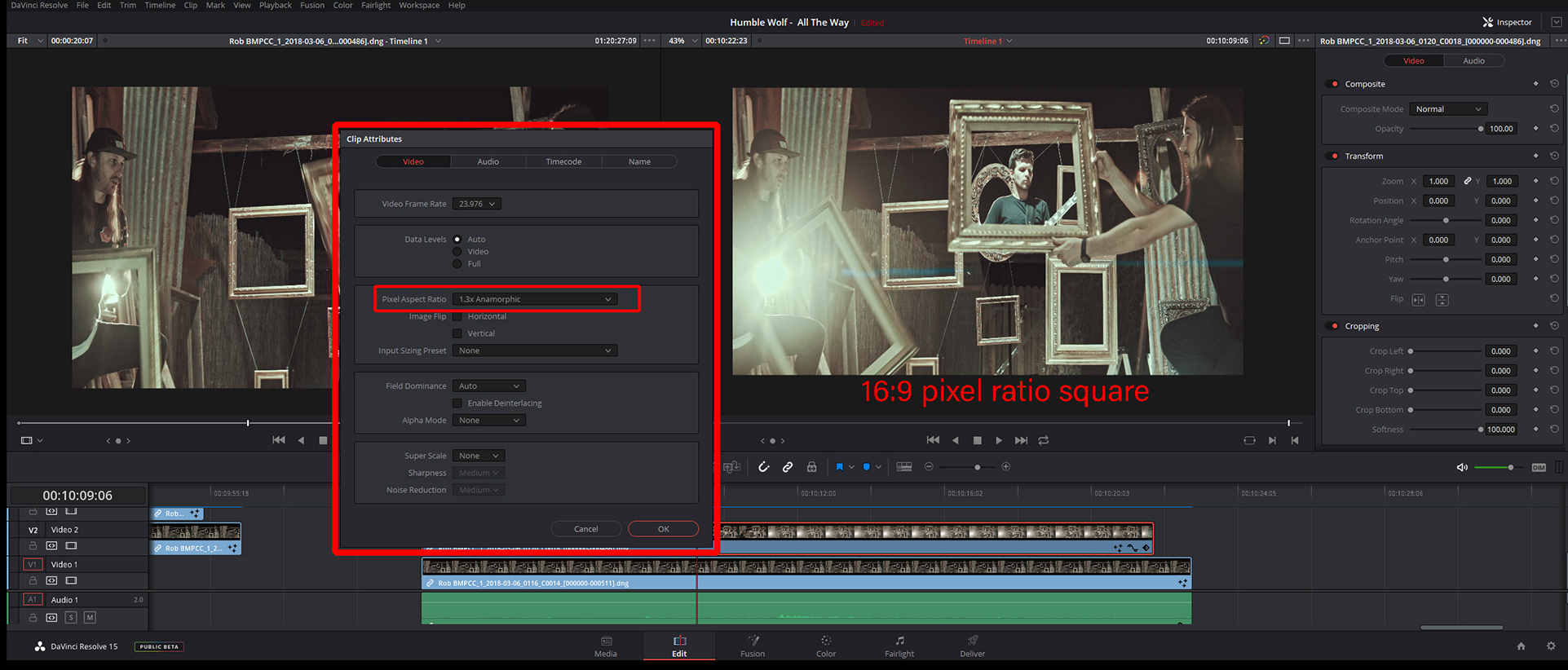Viewport: 1568px width, 670px height.
Task: Switch to Timecode tab in Clip Attributes
Action: (x=563, y=161)
